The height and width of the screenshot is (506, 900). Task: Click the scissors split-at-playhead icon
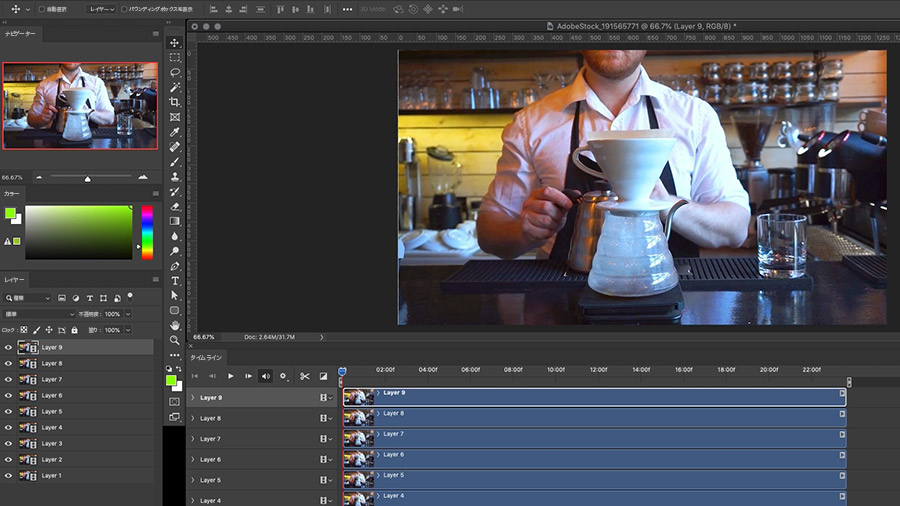[x=305, y=376]
